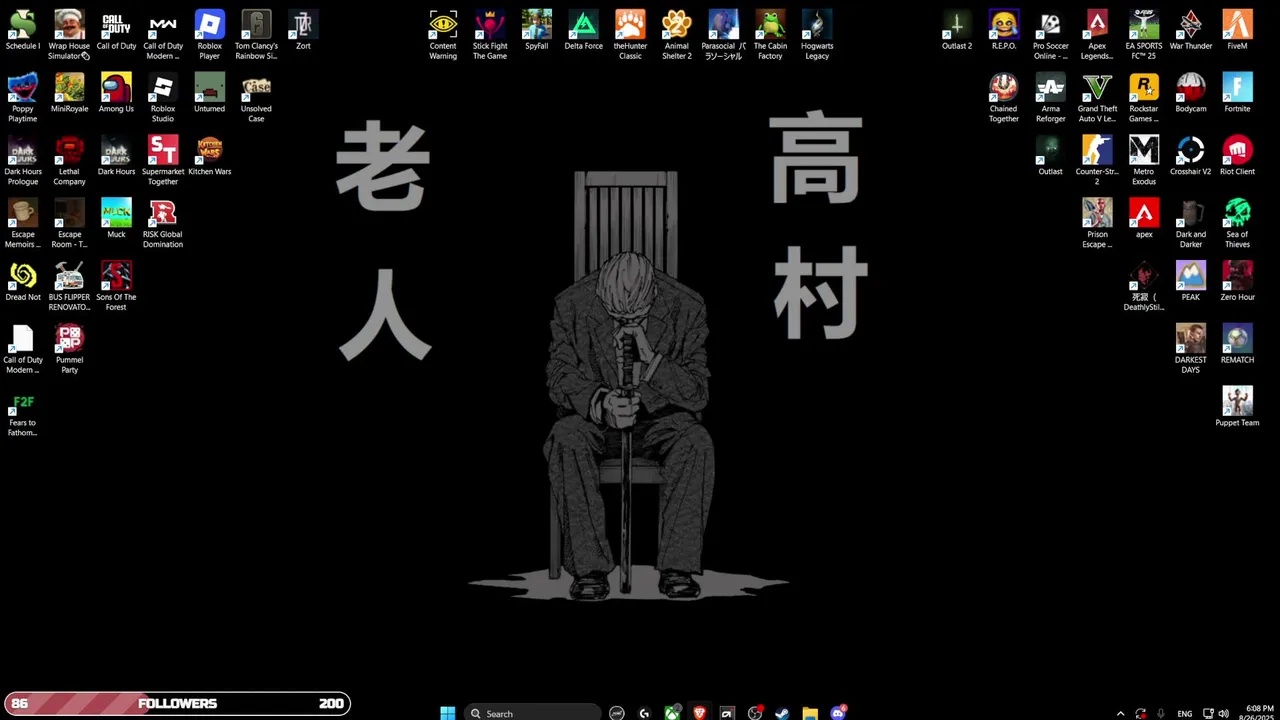Open the Roblox Studio icon
Image resolution: width=1280 pixels, height=720 pixels.
pos(163,98)
